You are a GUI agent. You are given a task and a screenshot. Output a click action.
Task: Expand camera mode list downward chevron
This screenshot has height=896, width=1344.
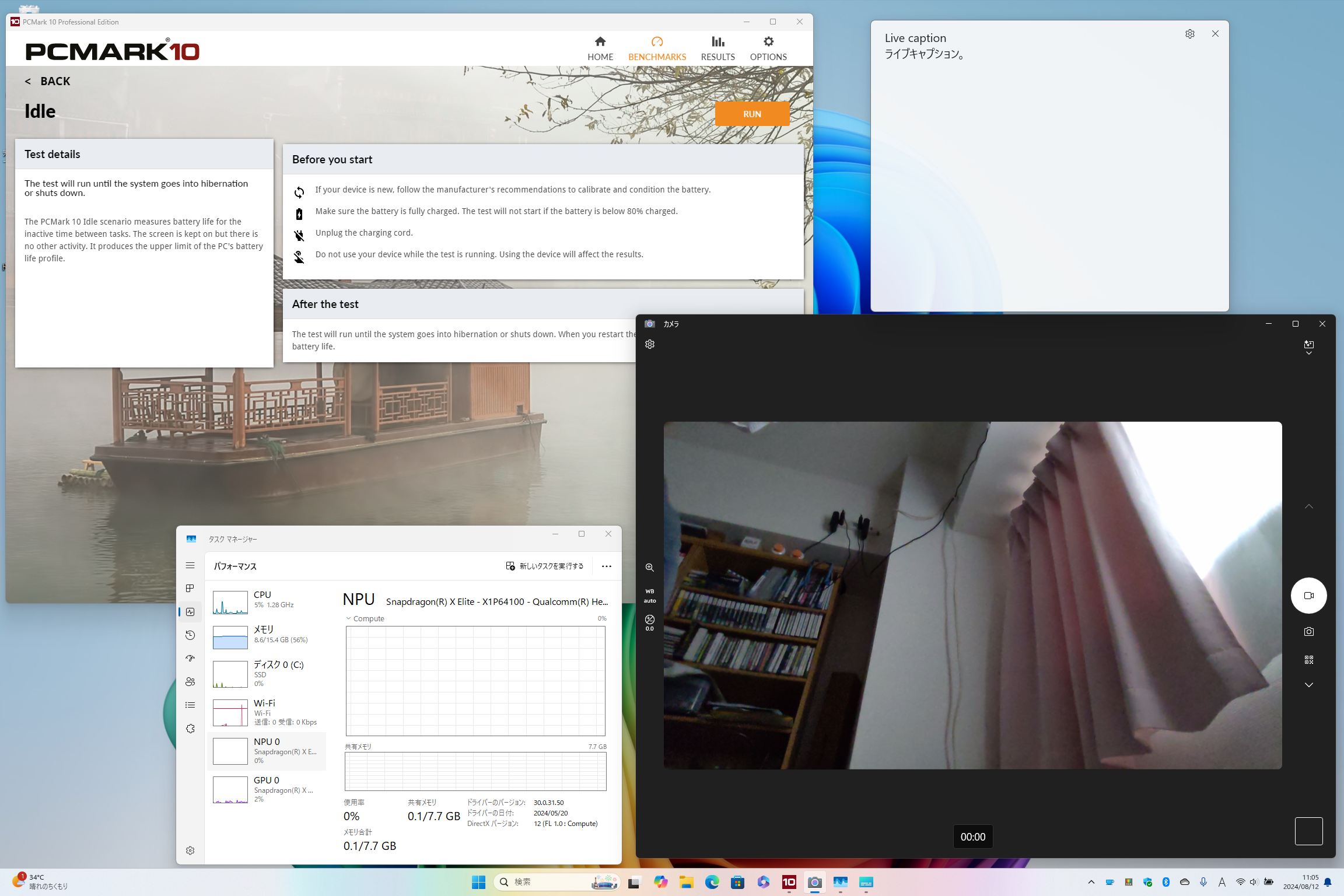click(1308, 685)
